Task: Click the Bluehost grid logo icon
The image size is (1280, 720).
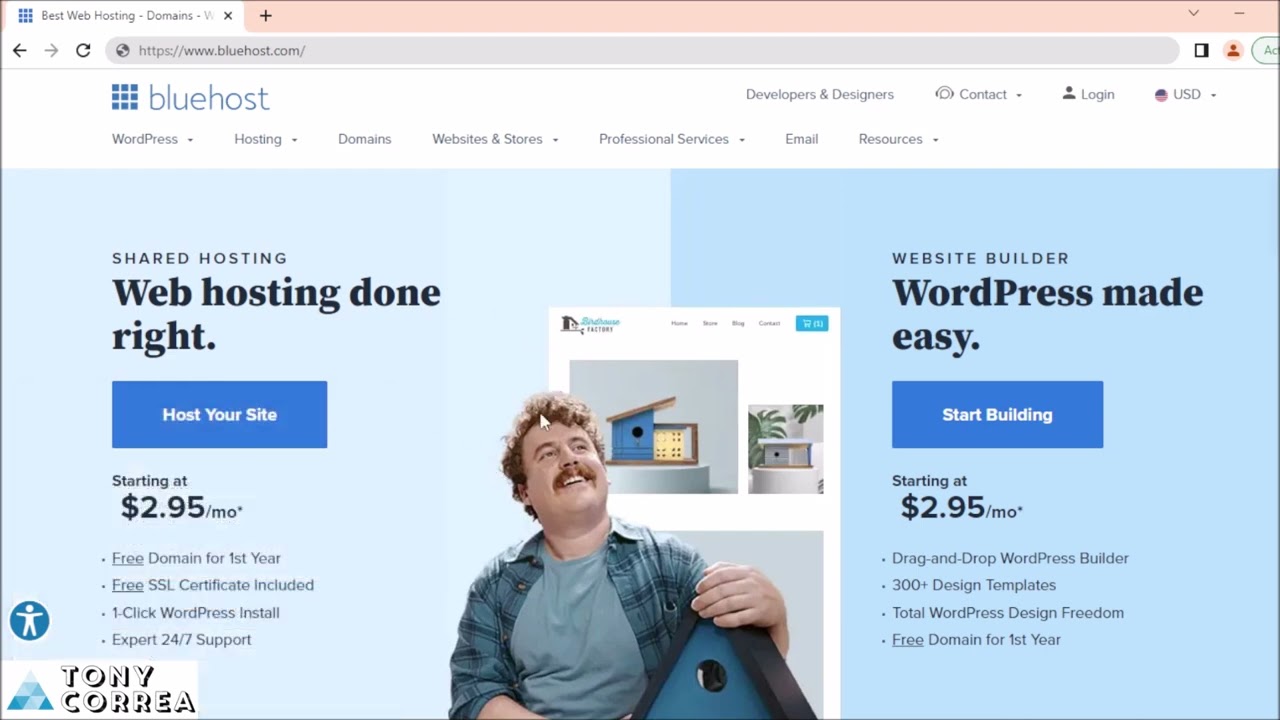Action: click(125, 97)
